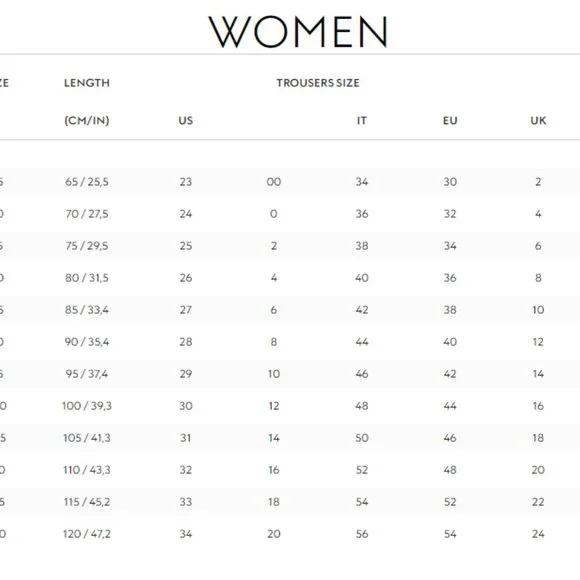Select IT size 42 cell
This screenshot has width=580, height=580.
click(362, 310)
